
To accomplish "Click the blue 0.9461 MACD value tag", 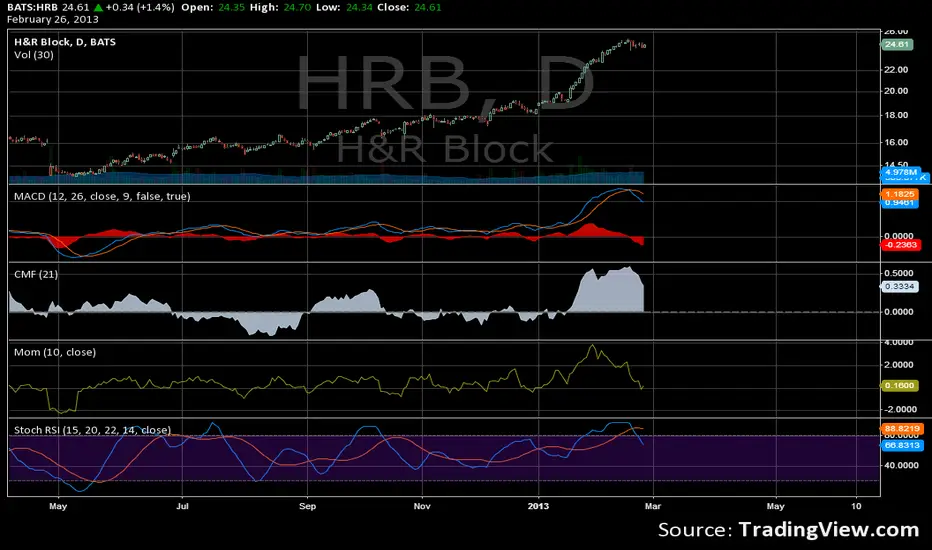I will point(900,203).
